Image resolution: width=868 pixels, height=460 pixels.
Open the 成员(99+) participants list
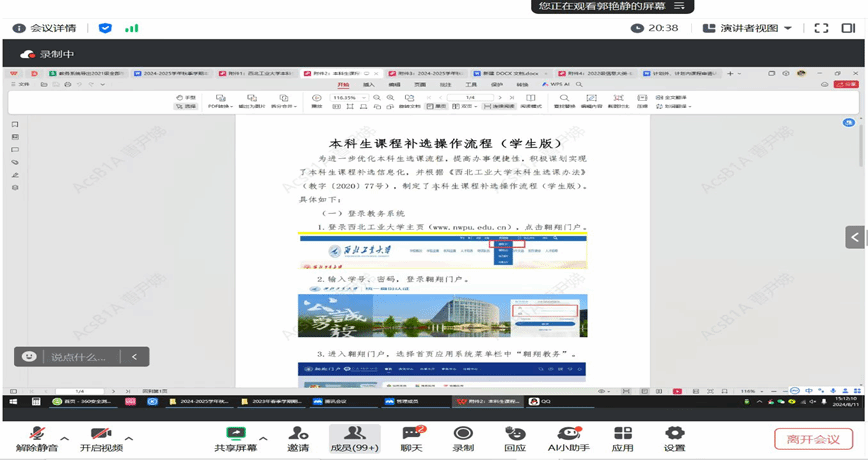click(354, 438)
